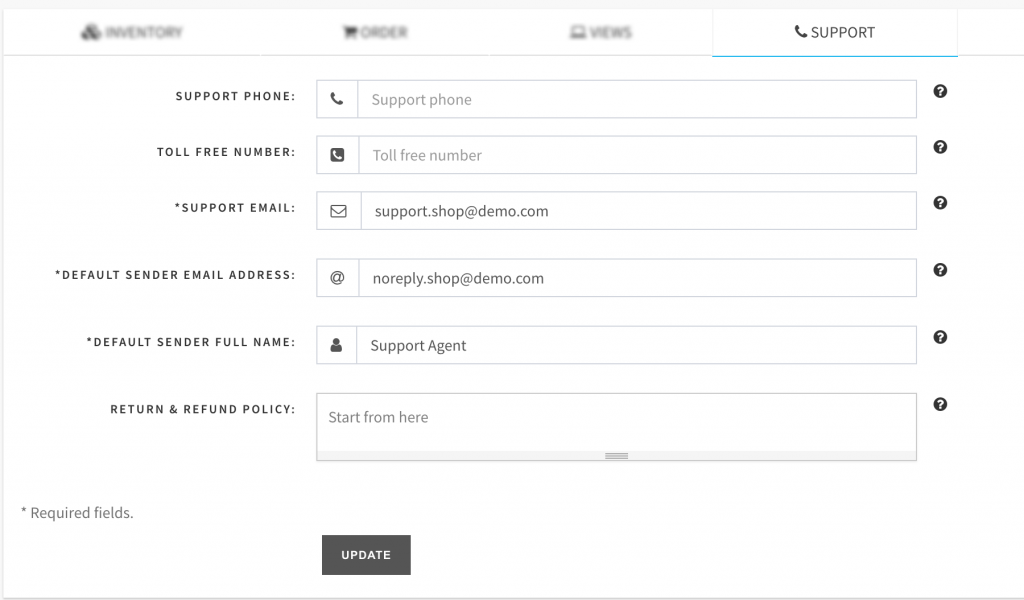This screenshot has height=600, width=1024.
Task: Select the Support tab
Action: 834,31
